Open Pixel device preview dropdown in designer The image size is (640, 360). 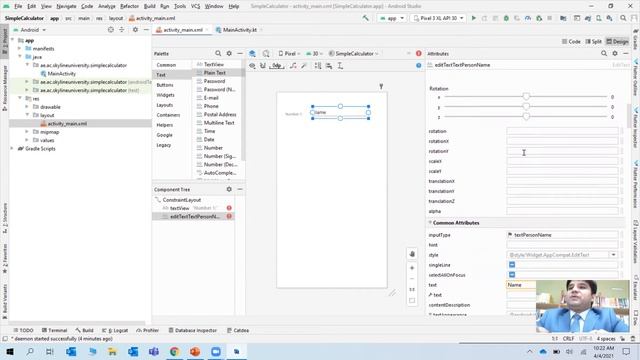coord(289,53)
